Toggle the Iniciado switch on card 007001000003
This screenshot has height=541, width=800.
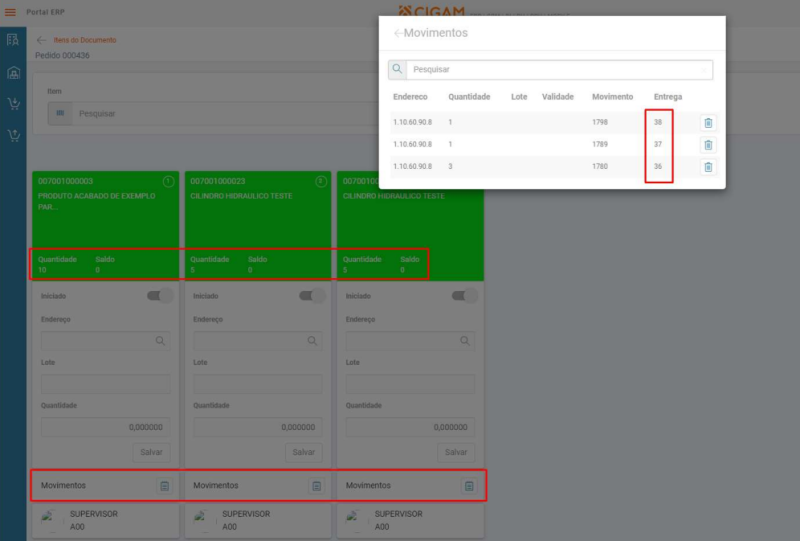point(160,296)
